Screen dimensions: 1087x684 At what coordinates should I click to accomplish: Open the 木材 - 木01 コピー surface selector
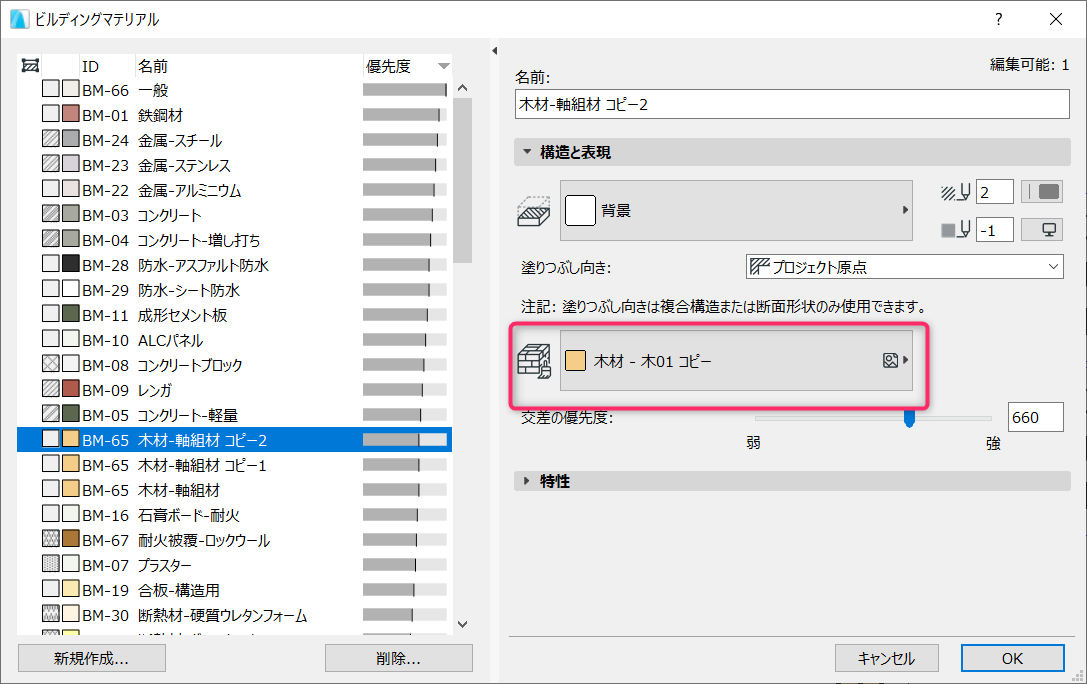pos(736,360)
